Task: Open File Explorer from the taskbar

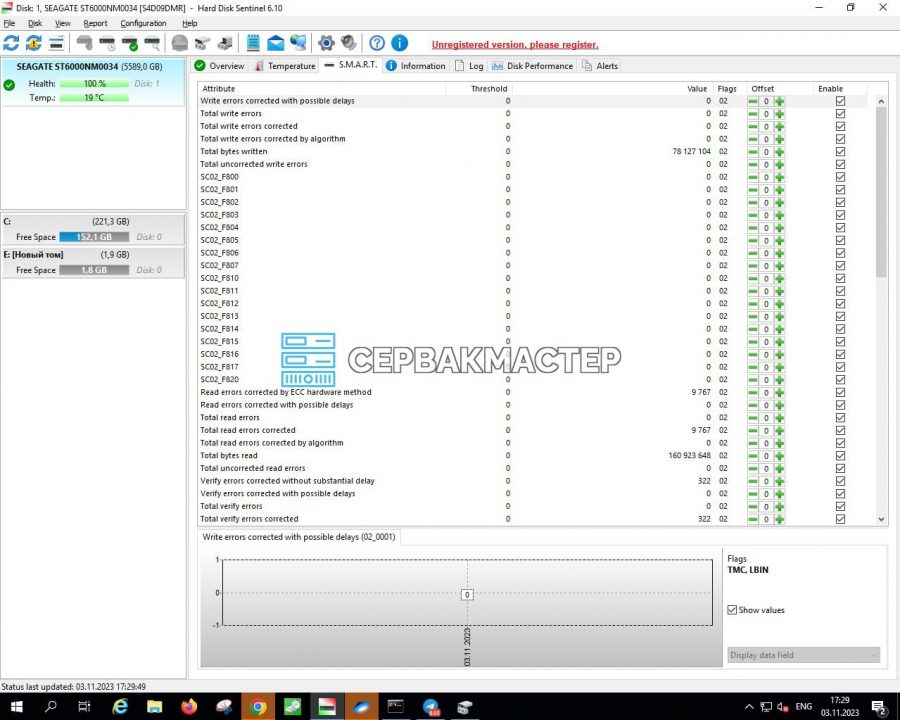Action: [154, 706]
